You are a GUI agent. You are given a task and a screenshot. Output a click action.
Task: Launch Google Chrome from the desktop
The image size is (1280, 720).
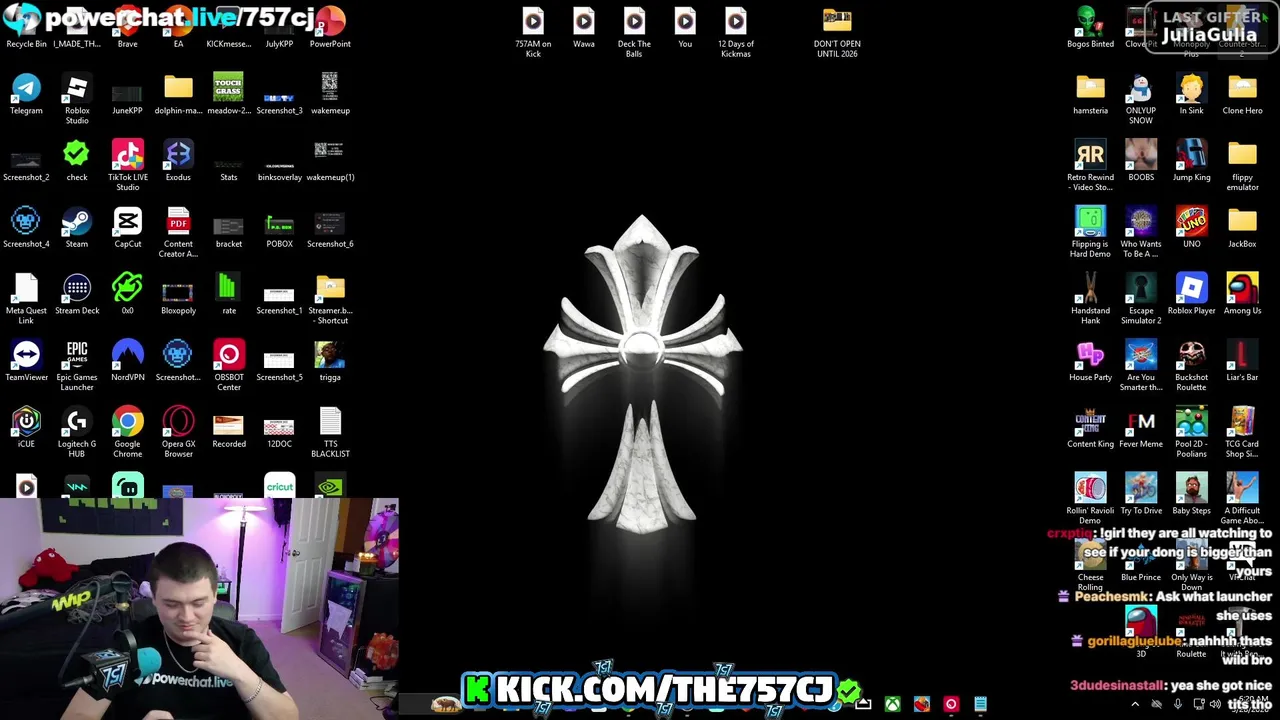coord(127,432)
